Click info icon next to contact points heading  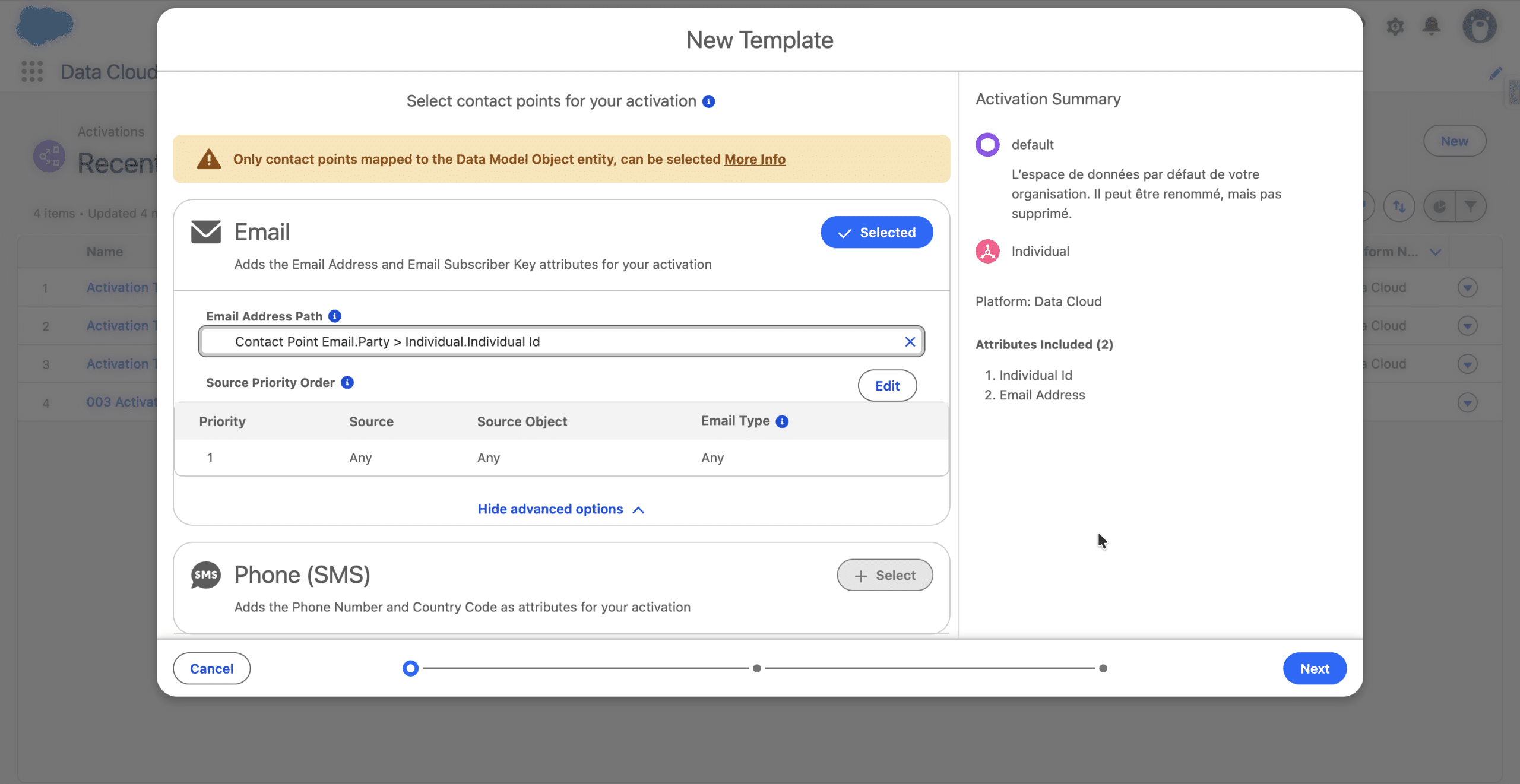click(x=708, y=101)
